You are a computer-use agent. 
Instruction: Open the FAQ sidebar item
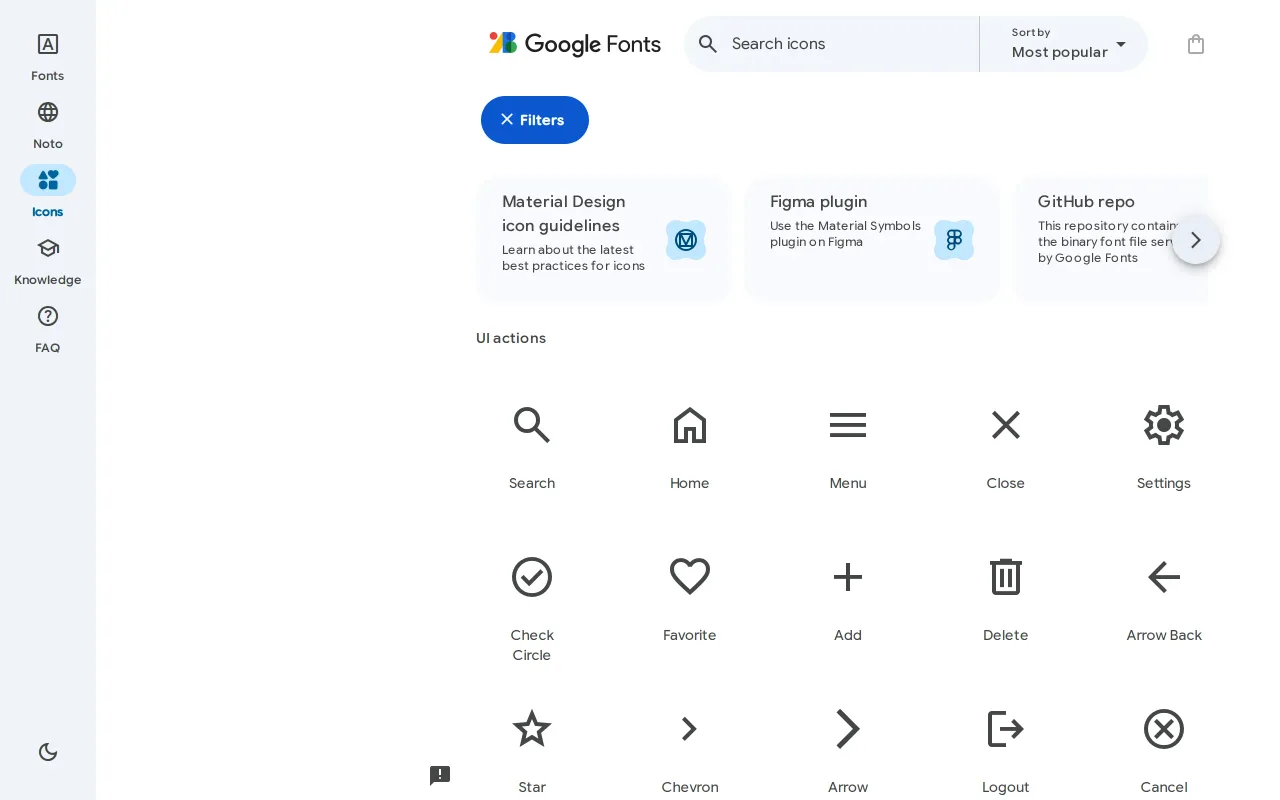[48, 330]
